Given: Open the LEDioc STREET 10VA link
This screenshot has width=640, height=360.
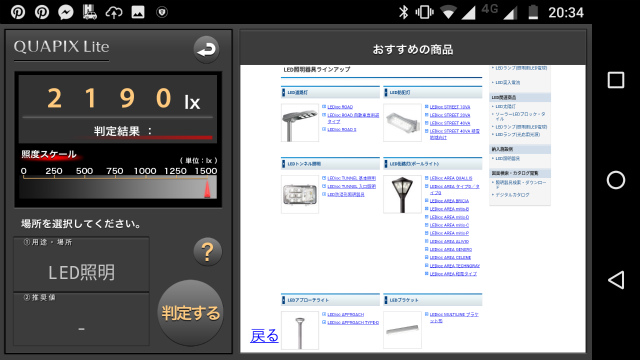Looking at the screenshot, I should click(x=450, y=107).
